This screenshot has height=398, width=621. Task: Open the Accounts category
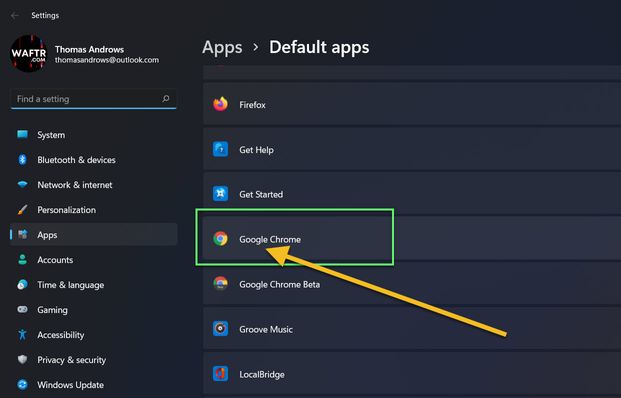coord(93,260)
